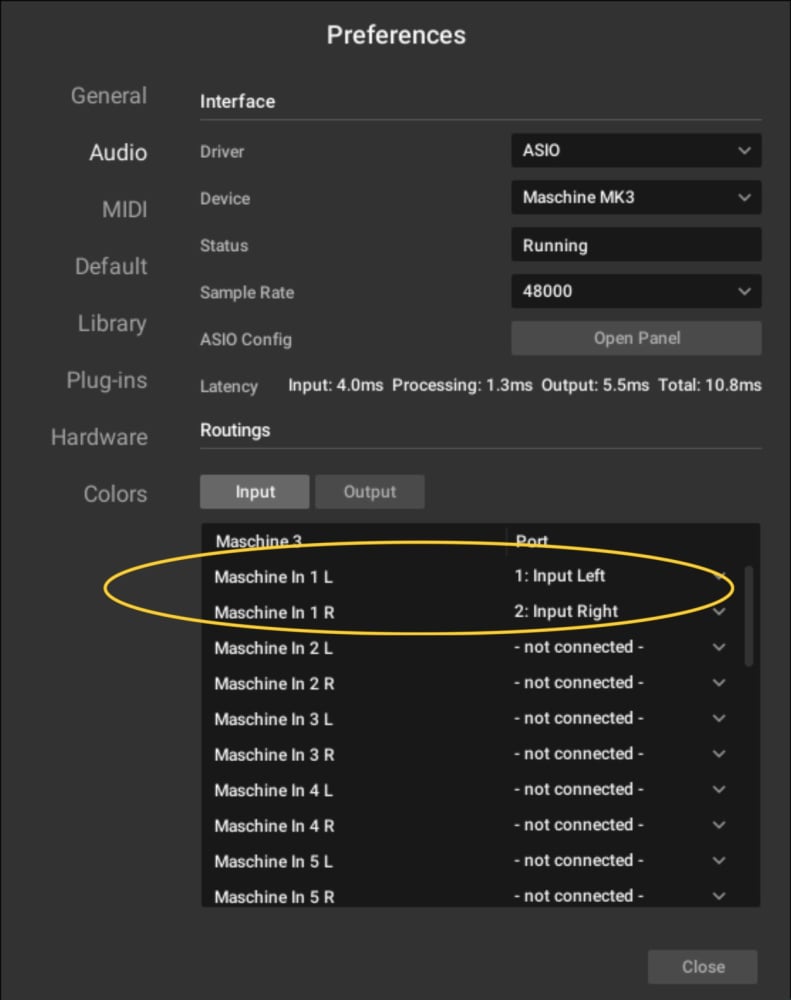Open the Plug-ins preferences section
Screen dimensions: 791x1000
click(107, 380)
